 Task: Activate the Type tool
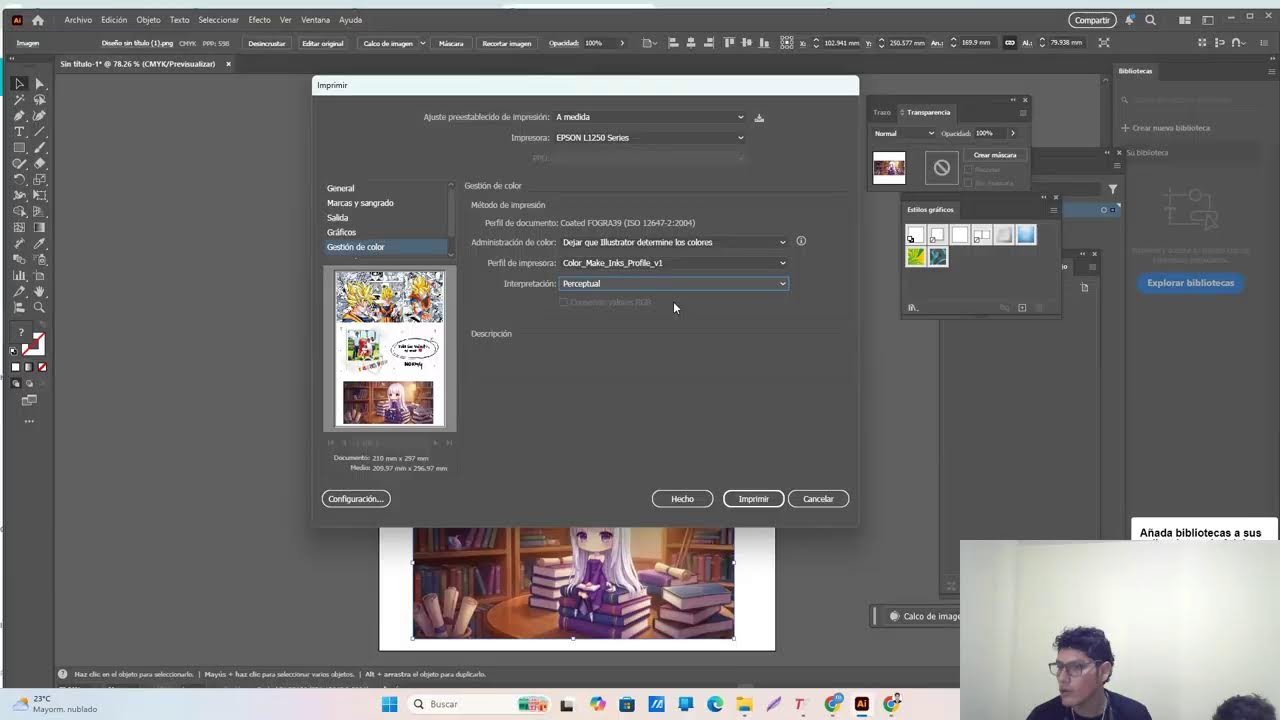coord(19,132)
